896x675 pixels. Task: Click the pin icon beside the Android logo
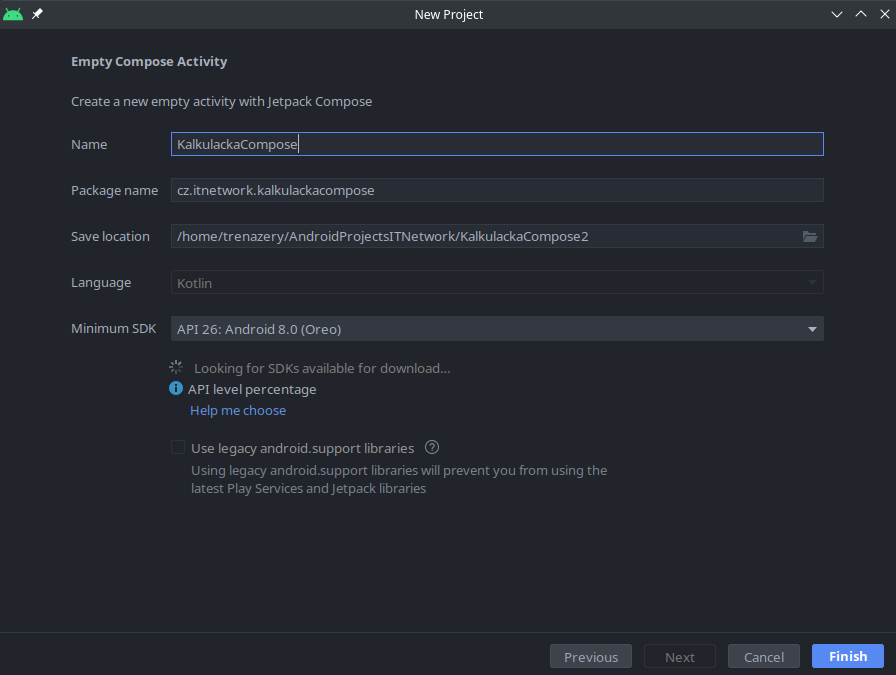[38, 14]
